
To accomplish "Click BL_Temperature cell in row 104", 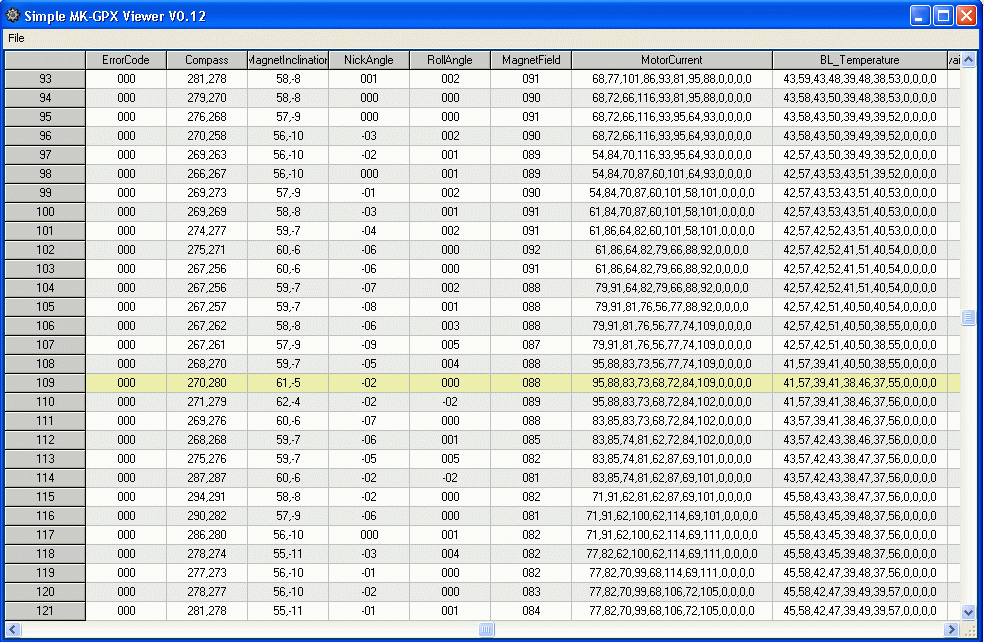I will 860,288.
